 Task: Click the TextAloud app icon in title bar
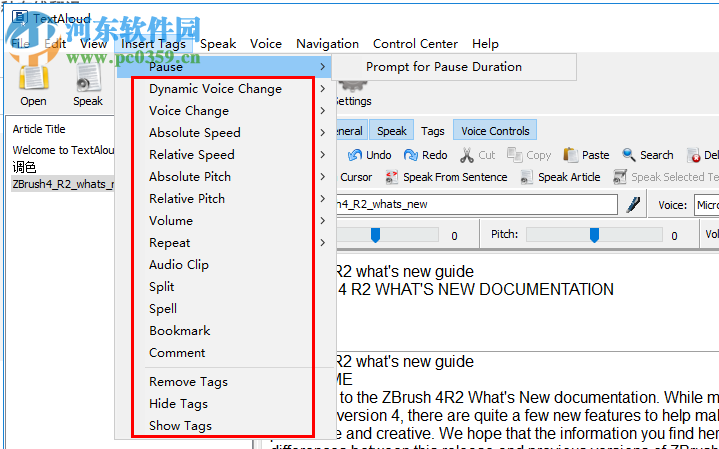20,17
